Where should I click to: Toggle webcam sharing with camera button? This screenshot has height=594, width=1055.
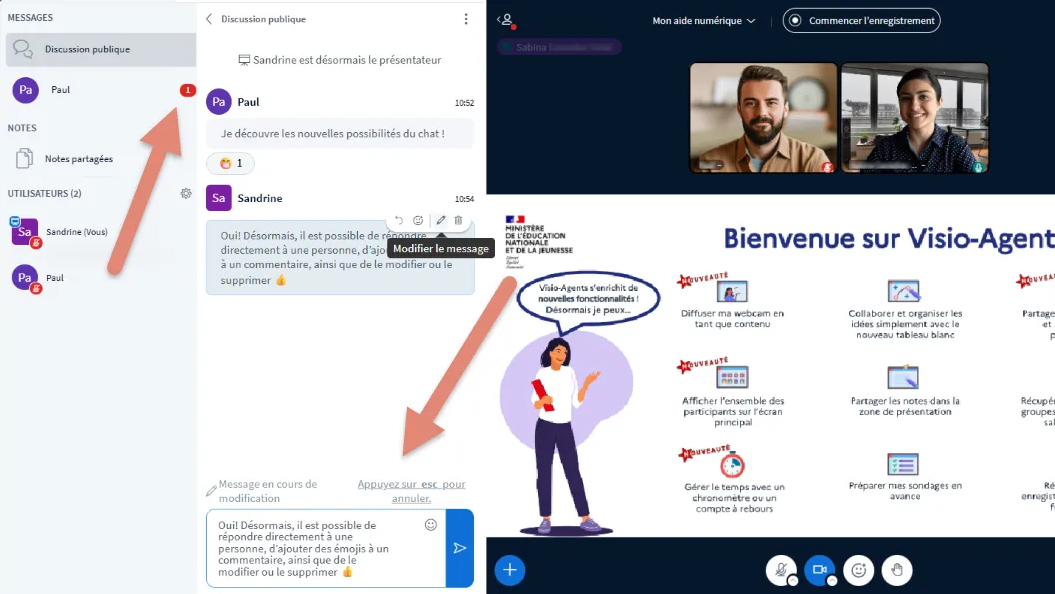(819, 570)
